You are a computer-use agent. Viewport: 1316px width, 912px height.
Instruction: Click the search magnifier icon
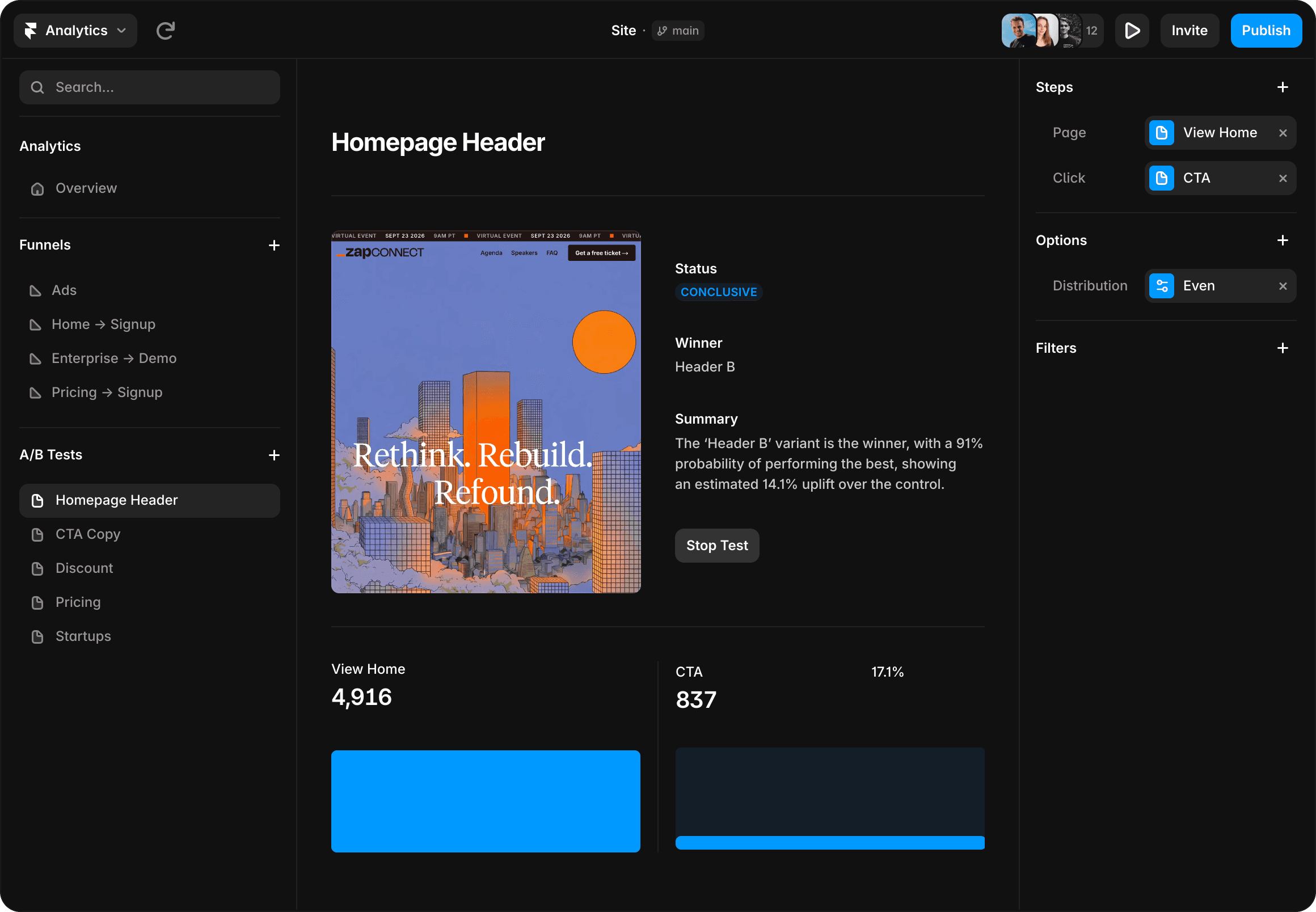(x=37, y=87)
